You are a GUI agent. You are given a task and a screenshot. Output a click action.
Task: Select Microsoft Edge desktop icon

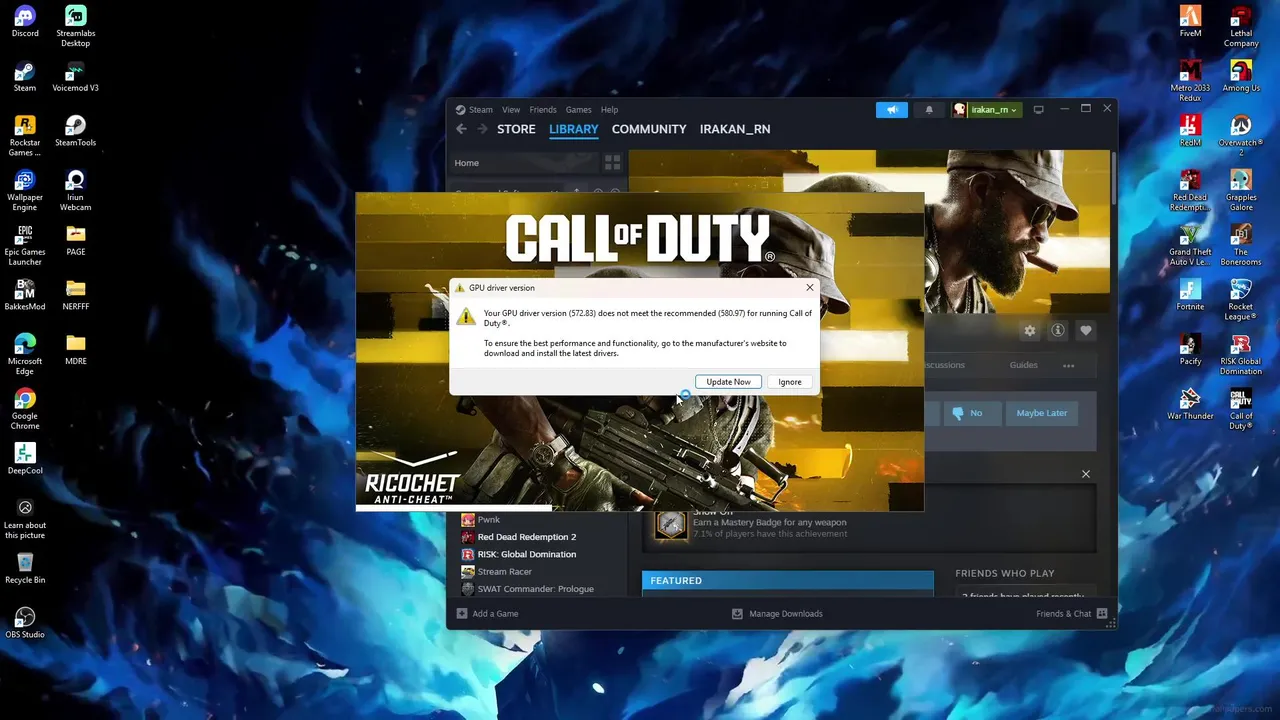[x=25, y=355]
